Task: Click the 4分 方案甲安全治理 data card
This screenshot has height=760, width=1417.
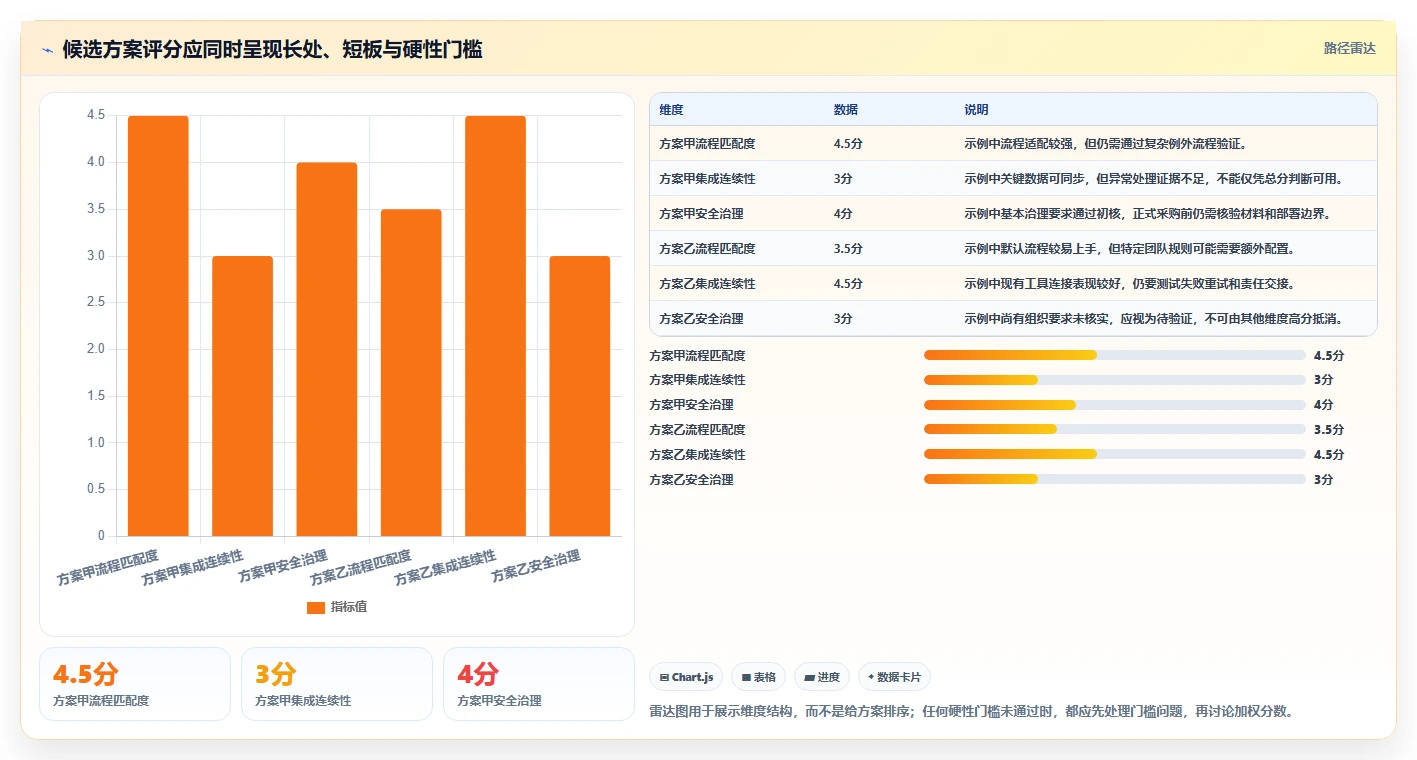Action: tap(539, 684)
